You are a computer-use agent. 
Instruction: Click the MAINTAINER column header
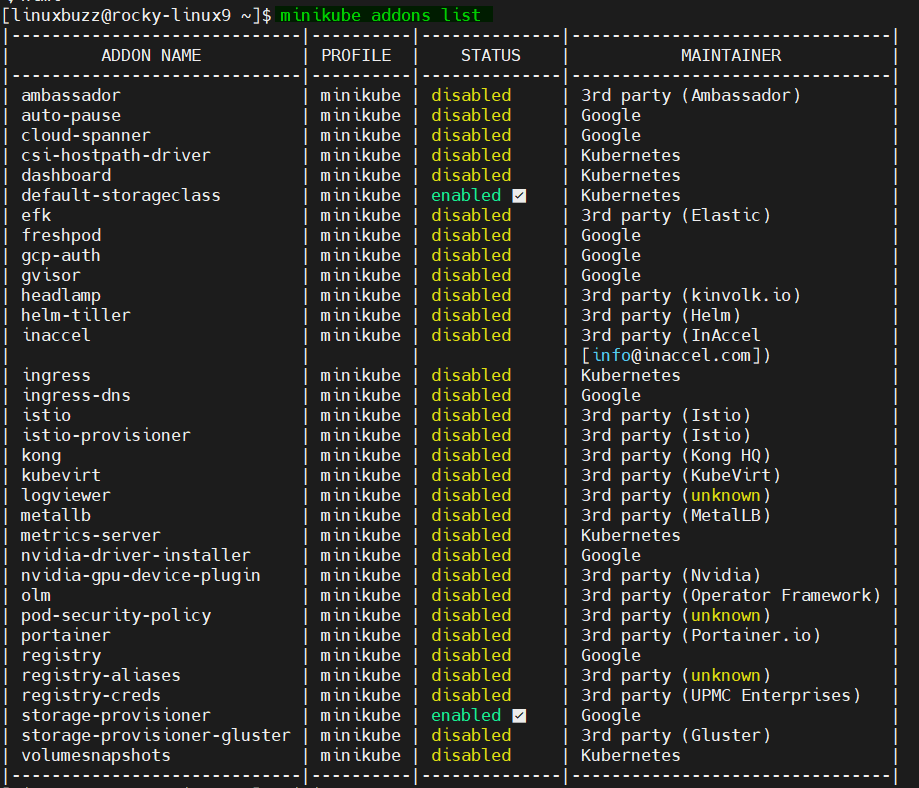pyautogui.click(x=731, y=55)
